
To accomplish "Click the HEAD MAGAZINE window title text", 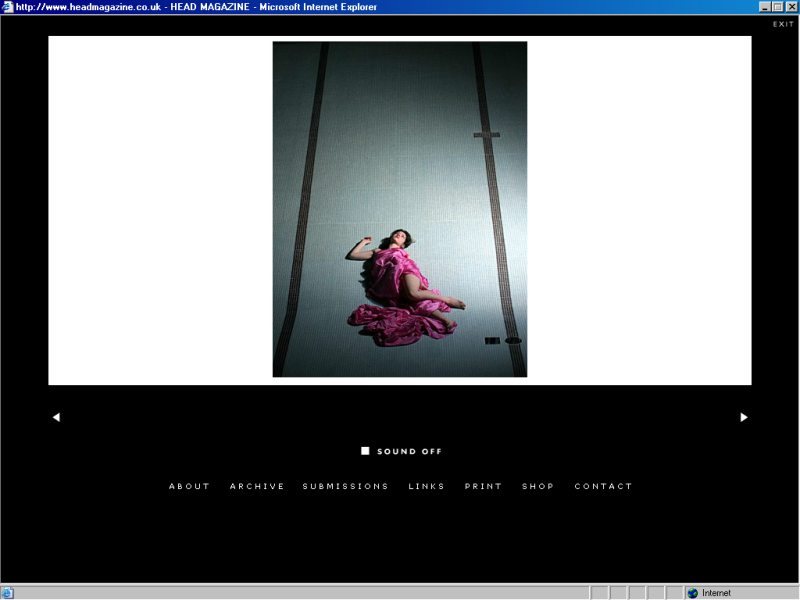I will (x=196, y=7).
